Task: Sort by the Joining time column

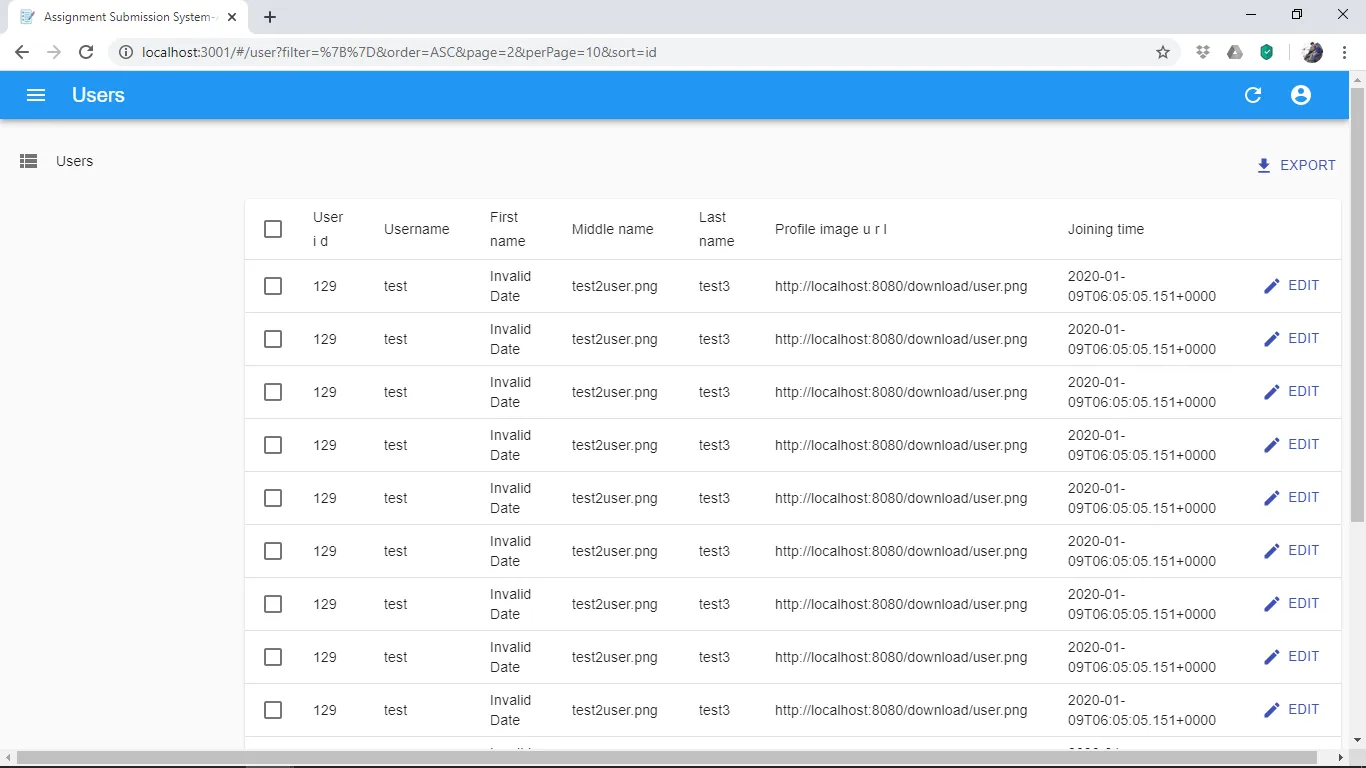Action: 1106,229
